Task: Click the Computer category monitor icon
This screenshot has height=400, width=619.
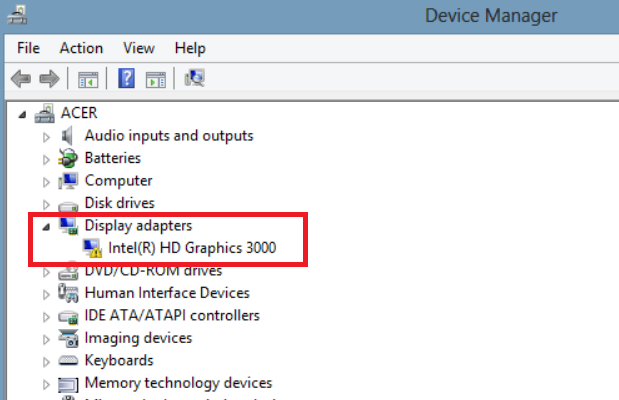Action: [x=68, y=181]
